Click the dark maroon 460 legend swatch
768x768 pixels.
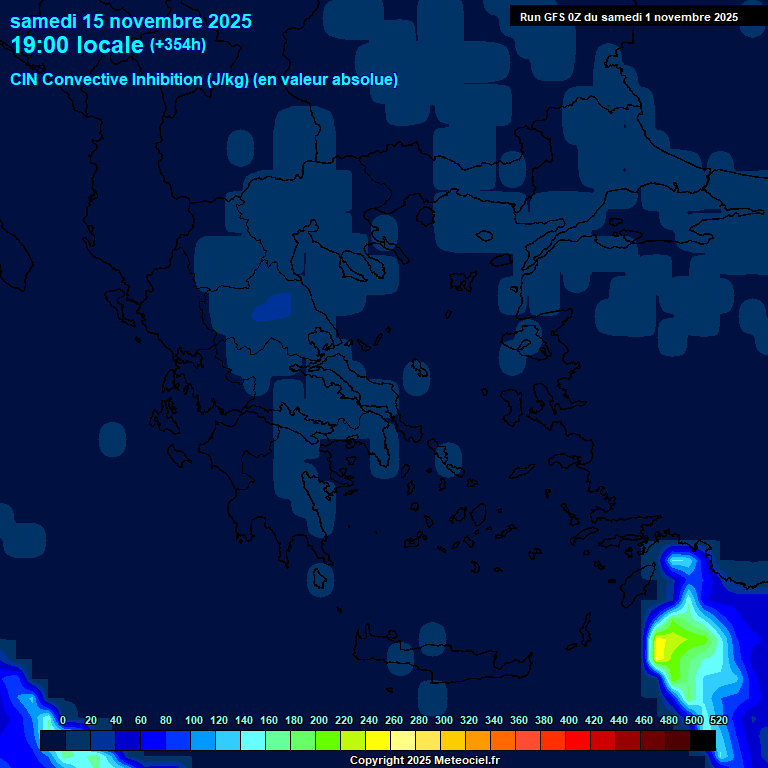(x=653, y=741)
